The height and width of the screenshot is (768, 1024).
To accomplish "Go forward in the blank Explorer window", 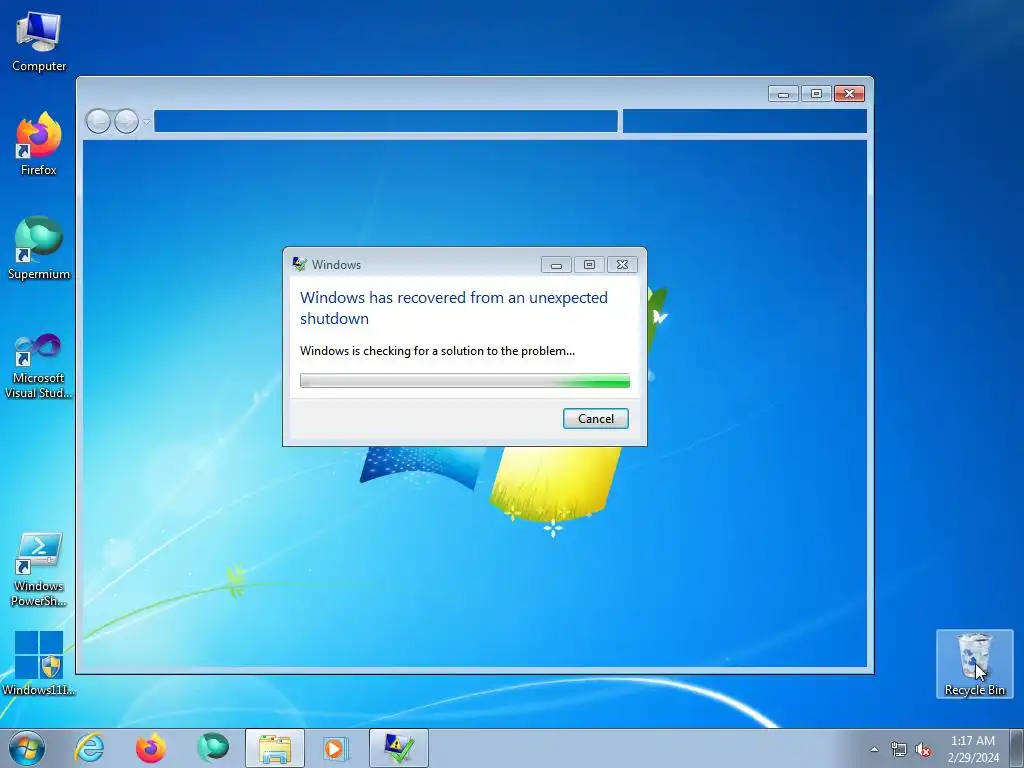I will click(126, 121).
